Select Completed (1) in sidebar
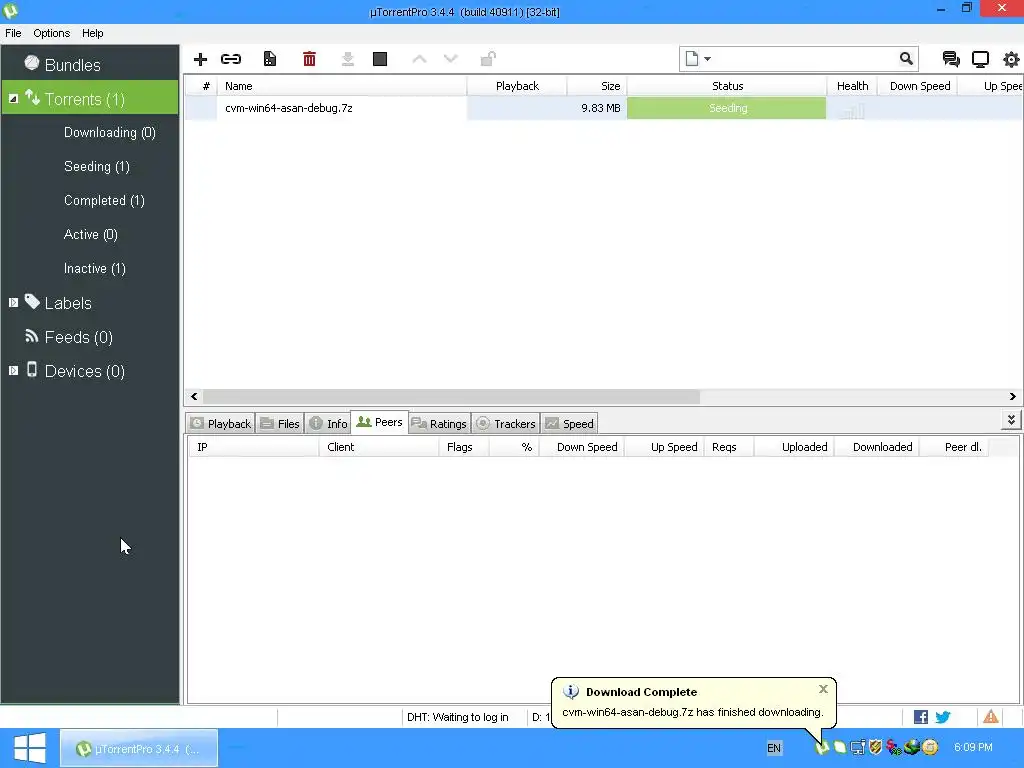 point(104,200)
